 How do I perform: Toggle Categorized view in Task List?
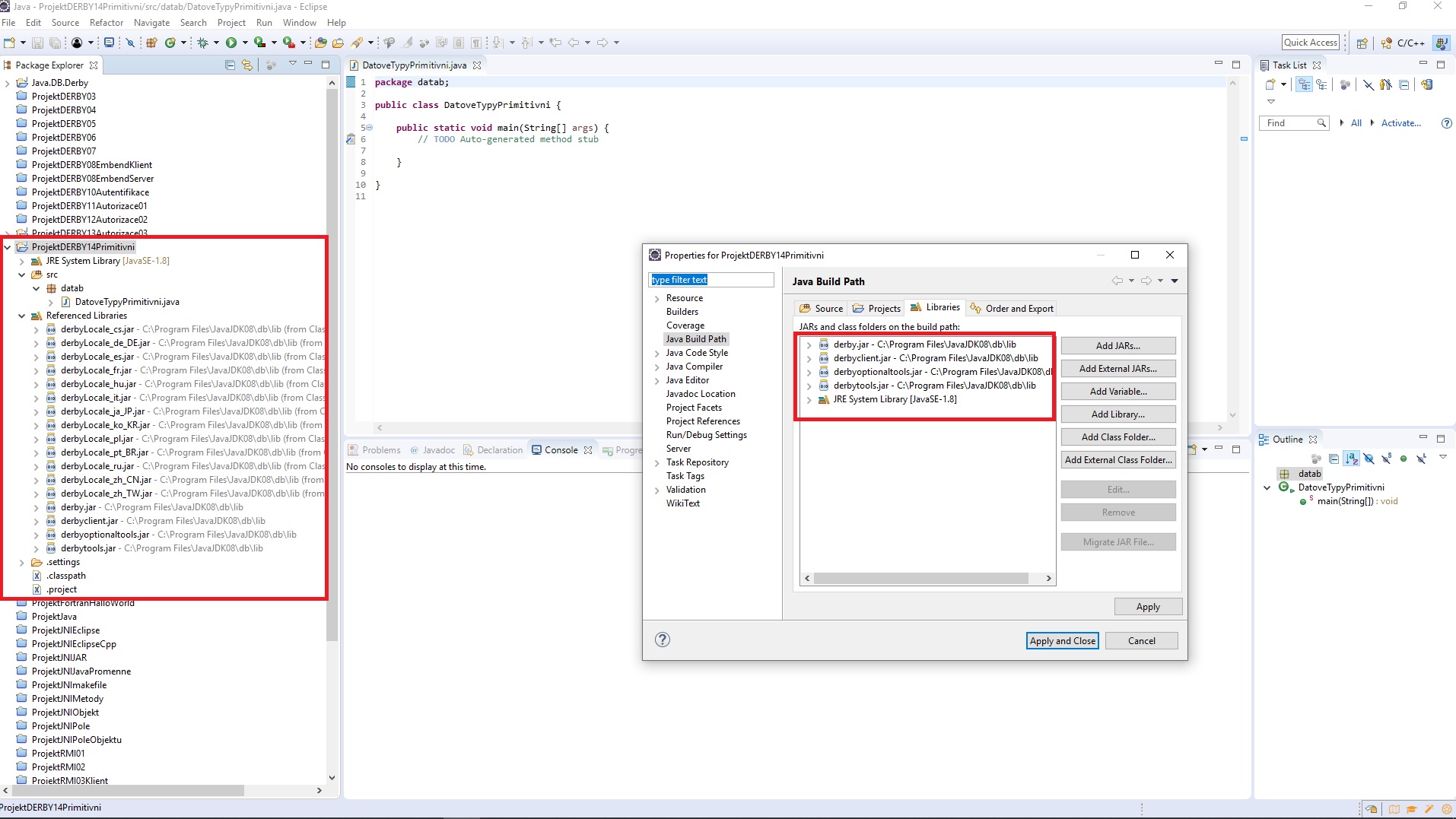(1304, 84)
